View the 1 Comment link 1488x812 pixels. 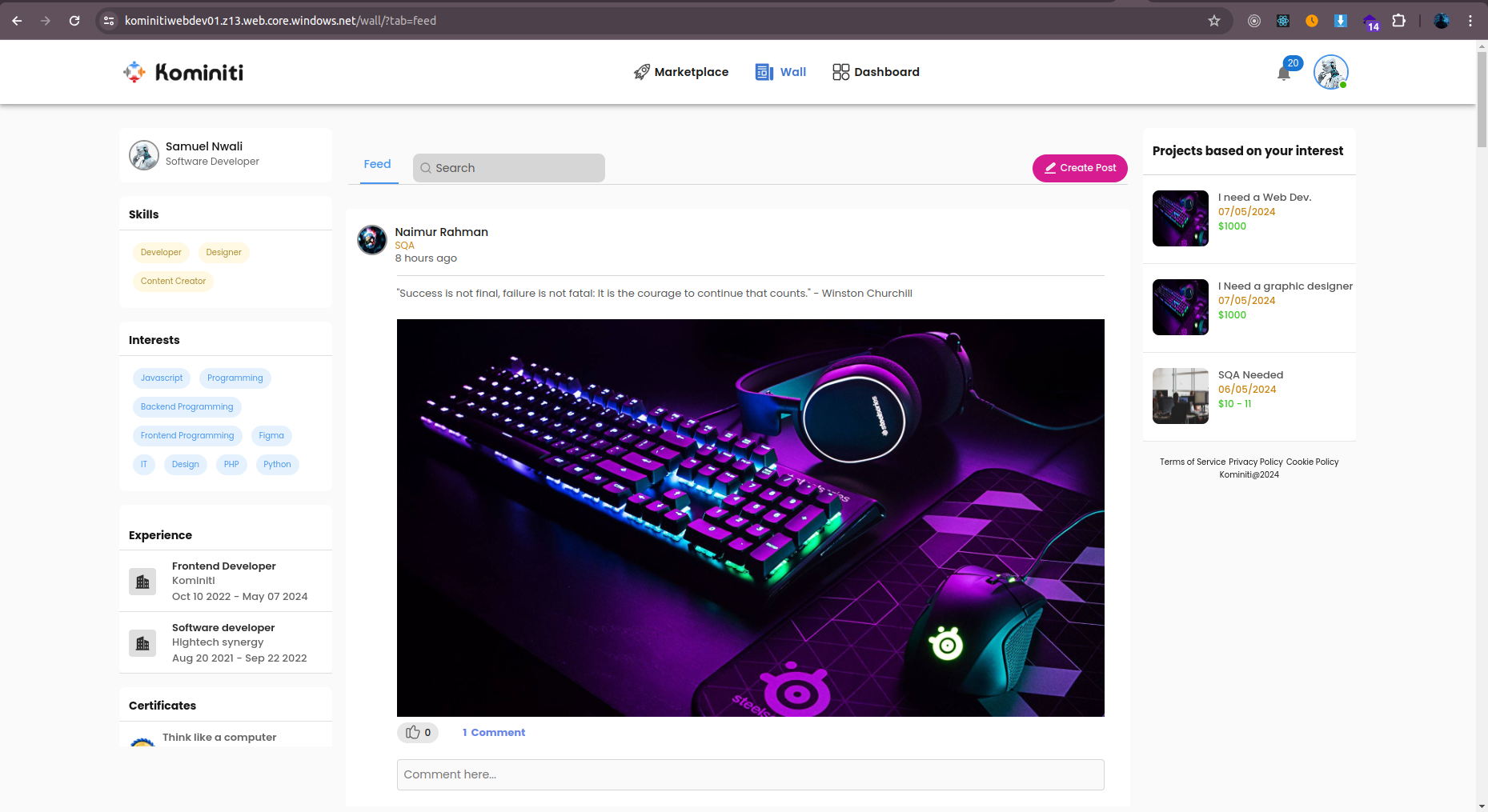point(494,733)
